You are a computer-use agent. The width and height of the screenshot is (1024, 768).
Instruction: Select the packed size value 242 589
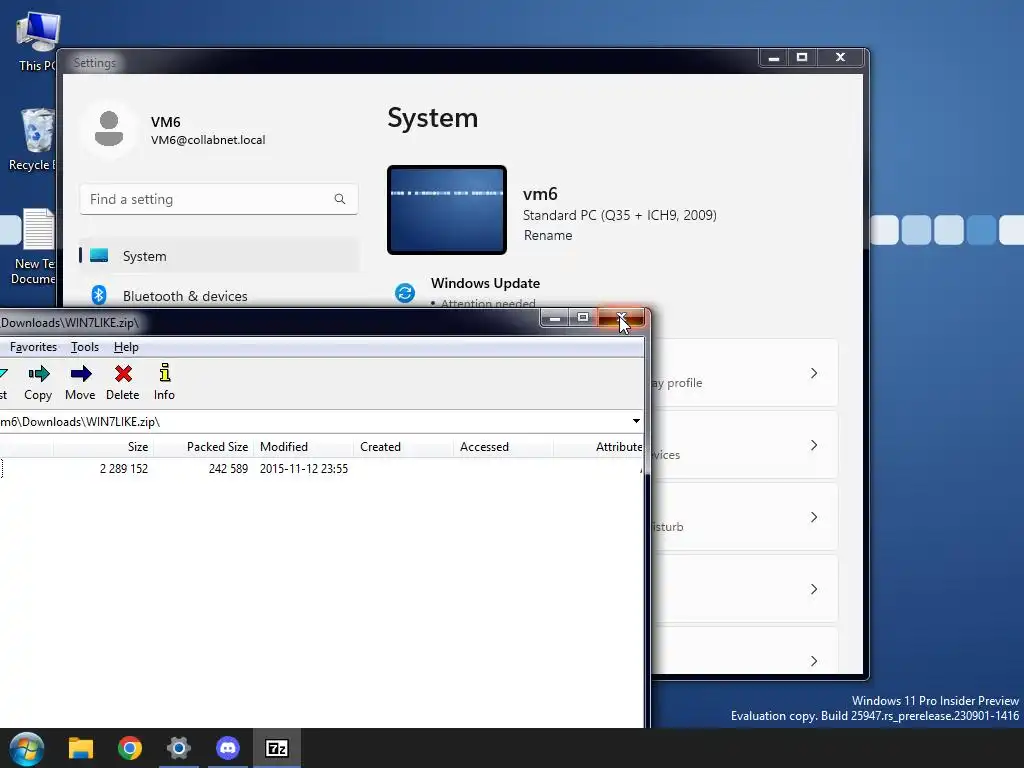pyautogui.click(x=228, y=469)
